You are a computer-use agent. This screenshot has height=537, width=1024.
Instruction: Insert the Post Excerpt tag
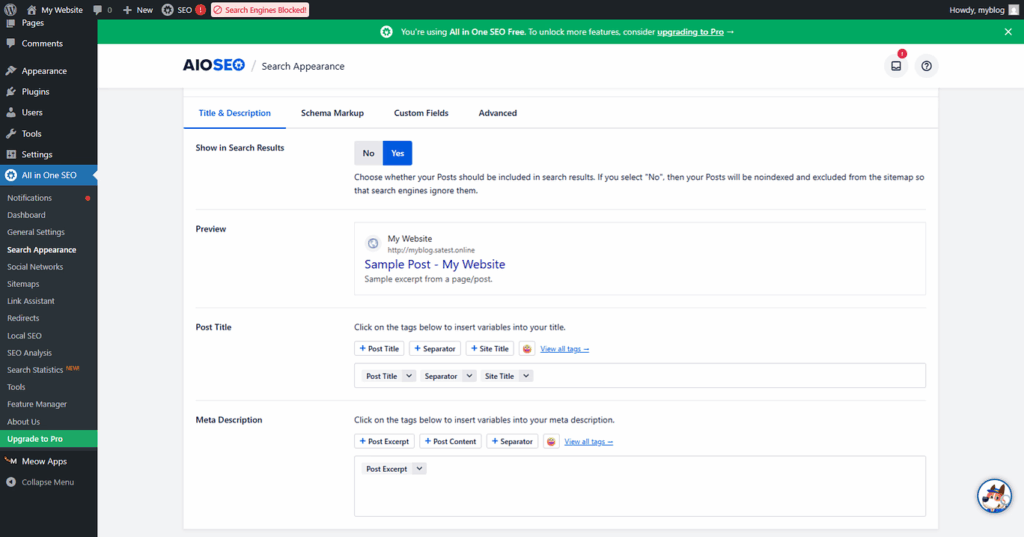coord(385,442)
